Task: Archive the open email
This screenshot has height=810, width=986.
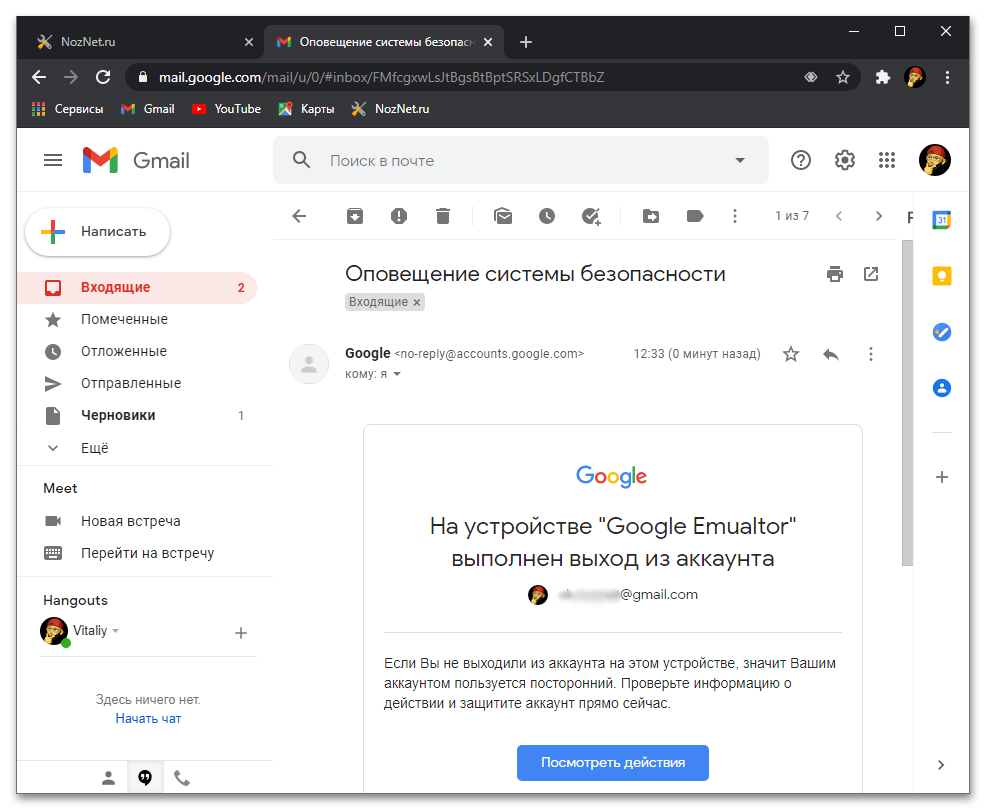Action: click(x=355, y=216)
